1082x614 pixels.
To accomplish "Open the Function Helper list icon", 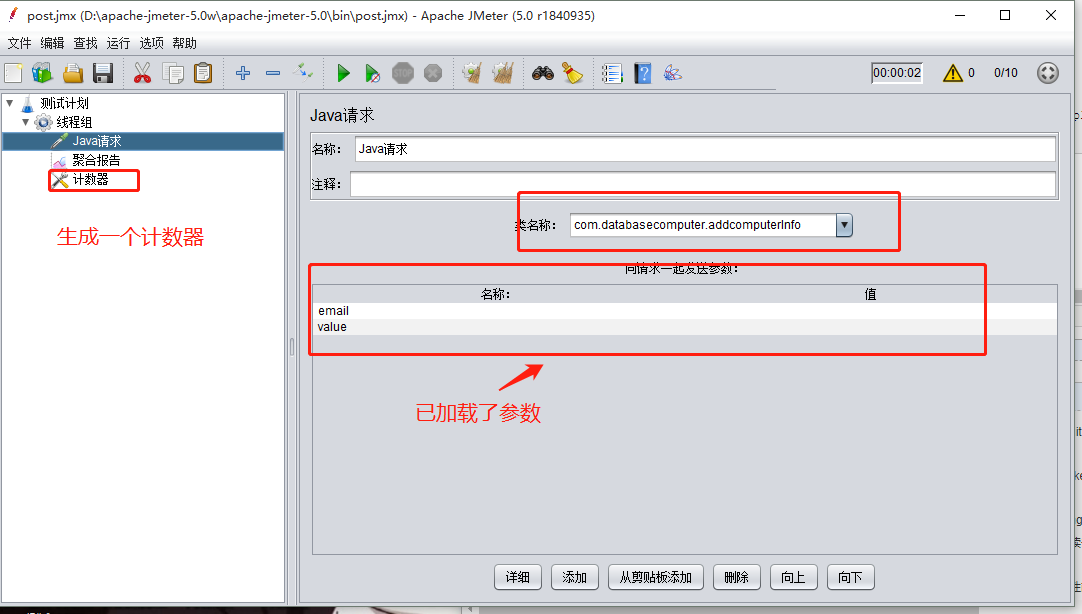I will 612,73.
